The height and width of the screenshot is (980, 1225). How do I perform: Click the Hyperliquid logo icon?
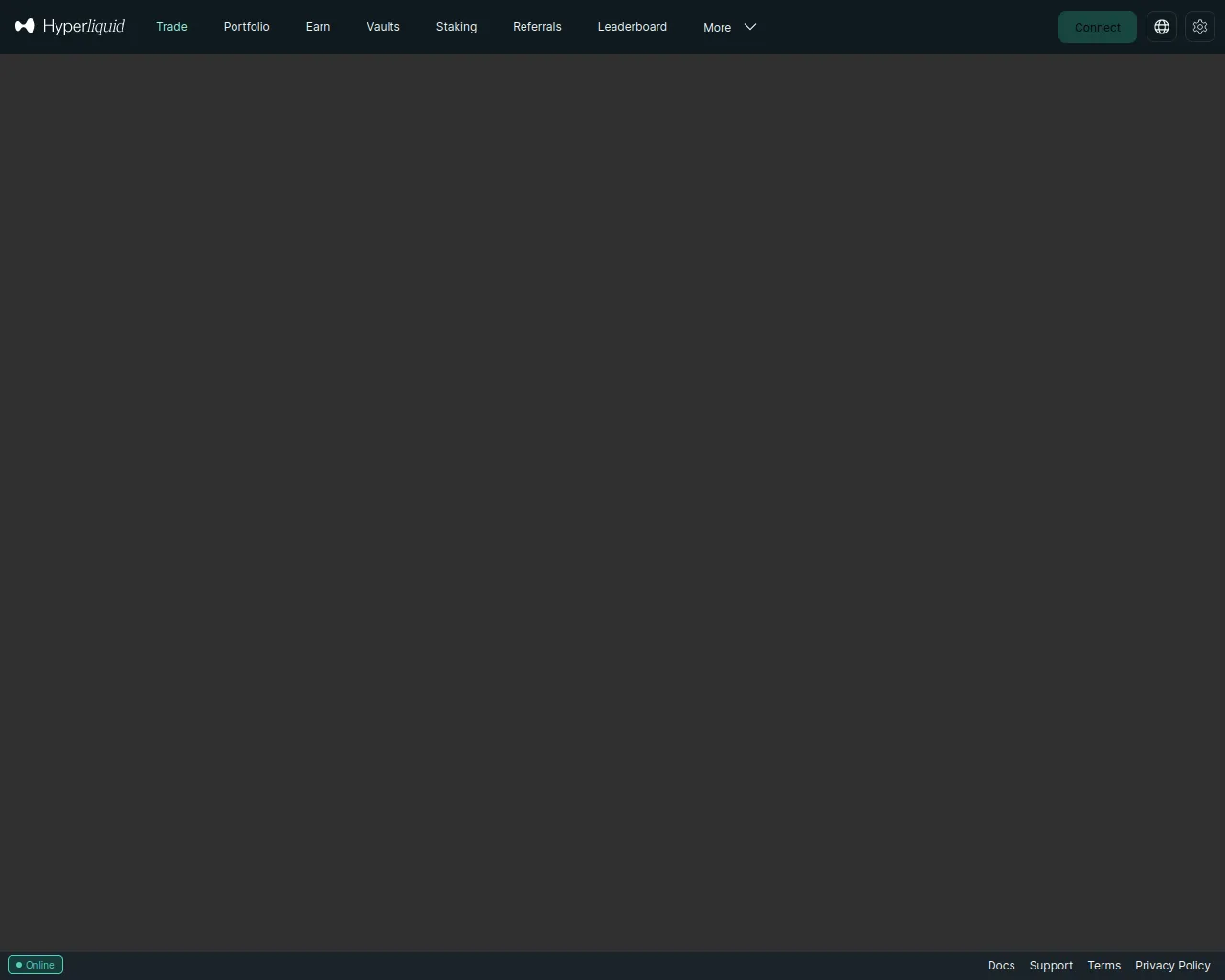pyautogui.click(x=25, y=26)
